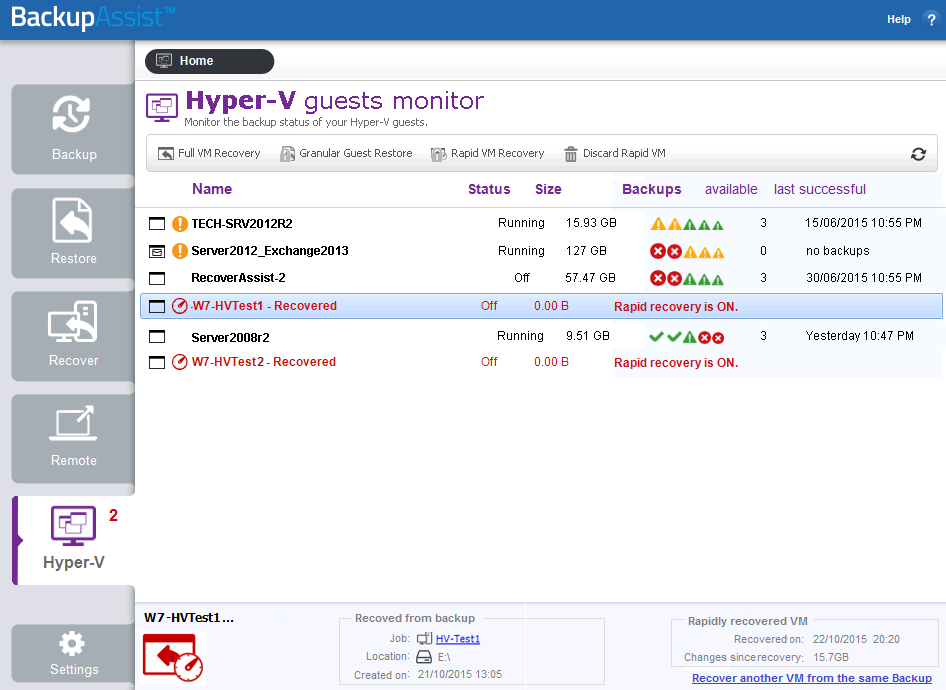
Task: Click the 15.93 GB size value
Action: click(x=591, y=223)
